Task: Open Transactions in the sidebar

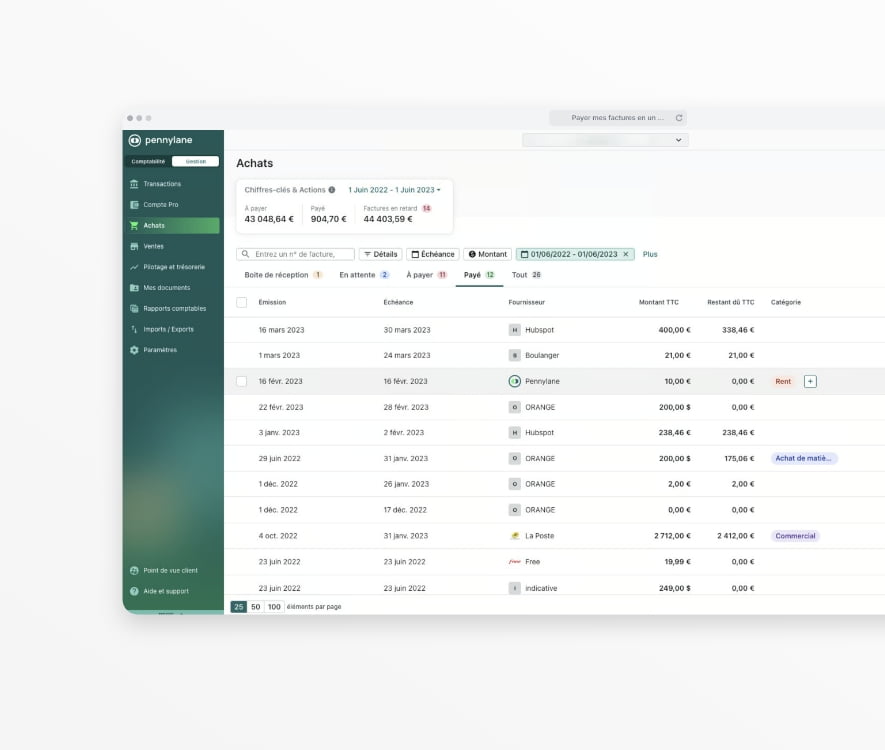Action: [x=162, y=184]
